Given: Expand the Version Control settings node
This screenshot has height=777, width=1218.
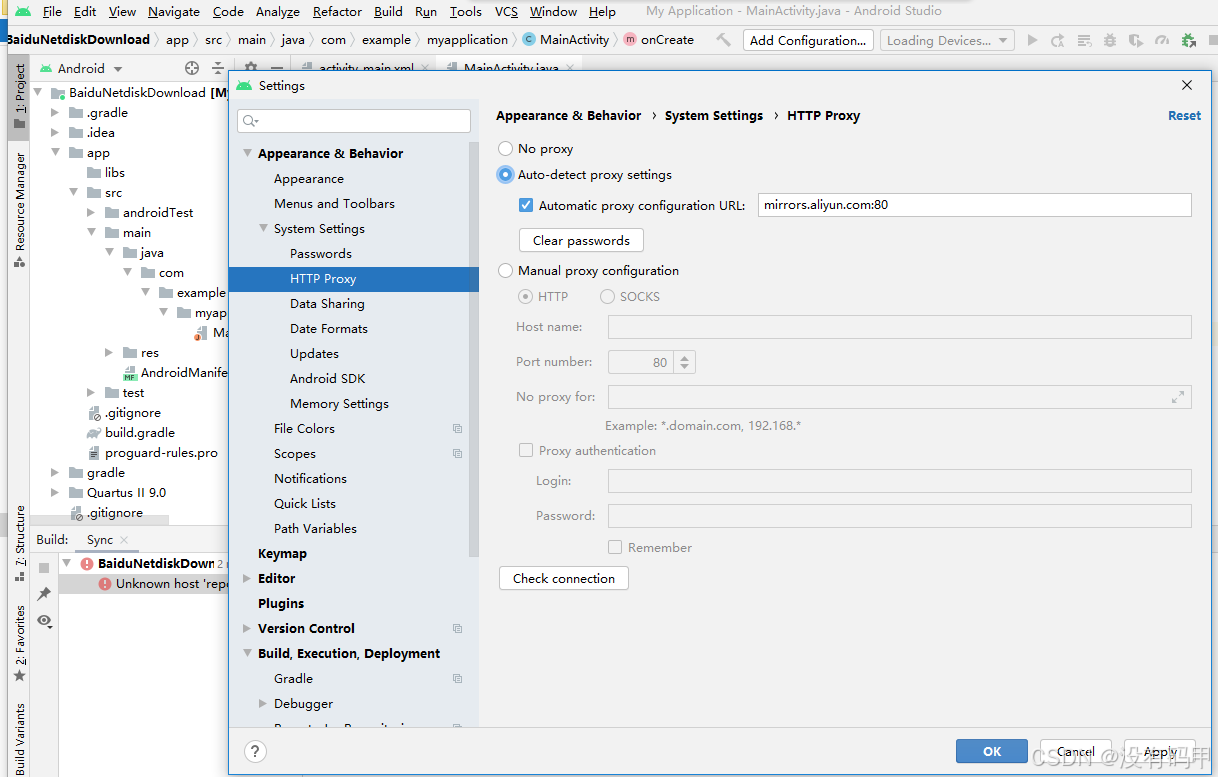Looking at the screenshot, I should point(247,629).
